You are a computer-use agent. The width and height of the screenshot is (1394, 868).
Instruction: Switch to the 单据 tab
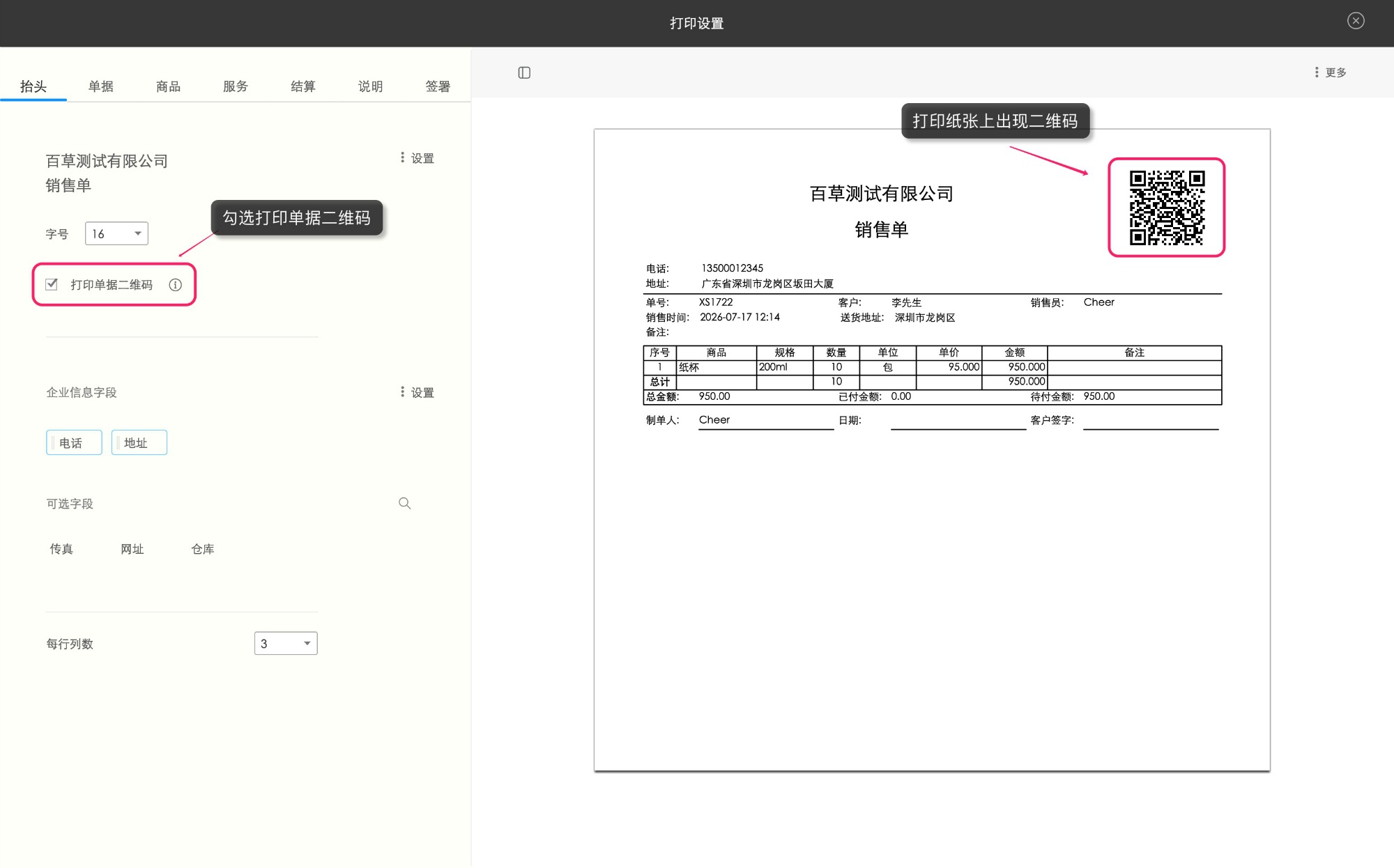pyautogui.click(x=100, y=86)
